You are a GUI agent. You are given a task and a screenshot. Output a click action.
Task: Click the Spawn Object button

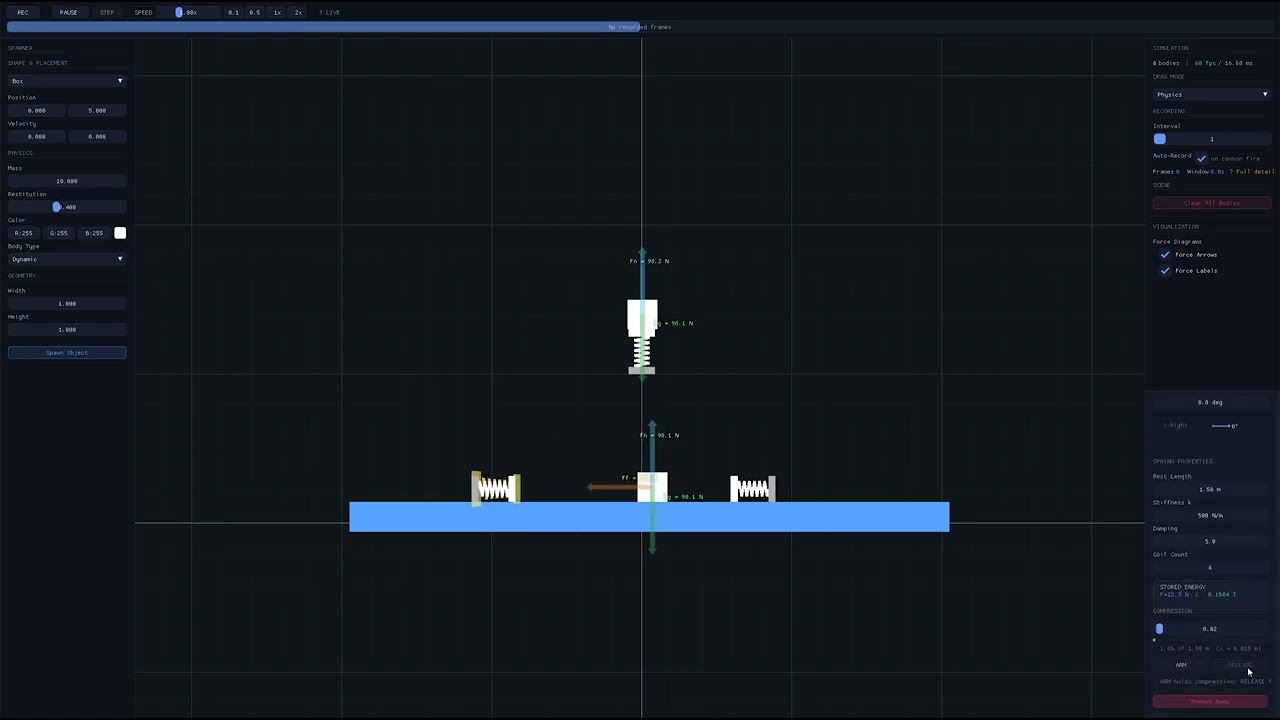[67, 352]
